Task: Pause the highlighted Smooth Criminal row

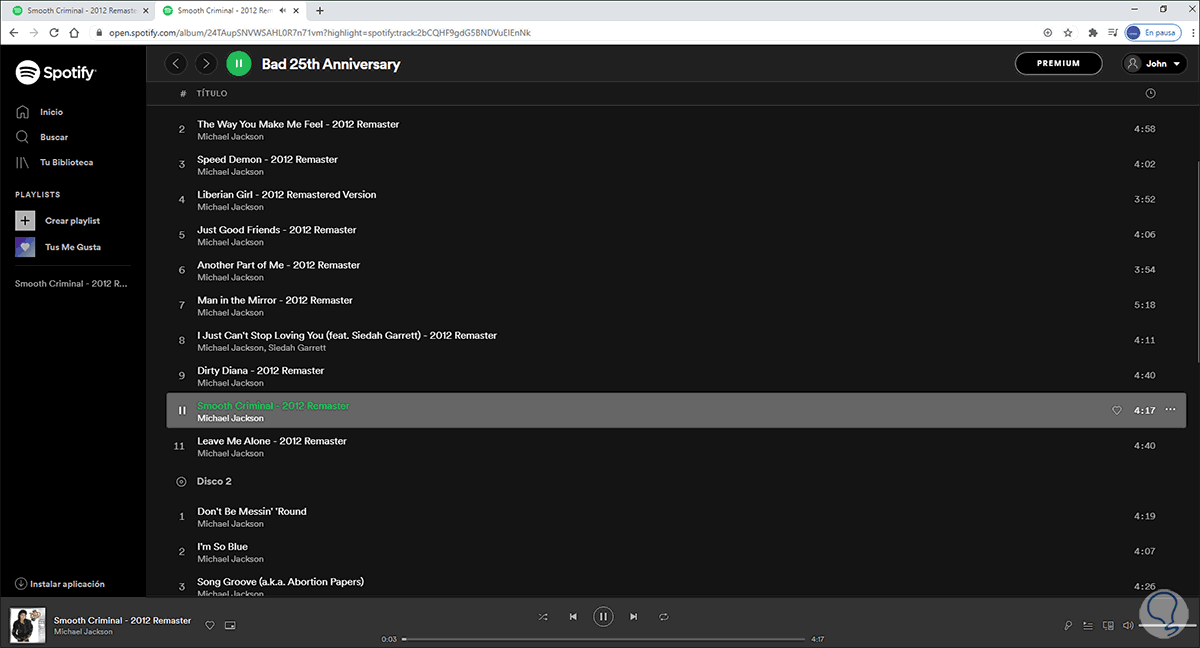Action: [x=182, y=410]
